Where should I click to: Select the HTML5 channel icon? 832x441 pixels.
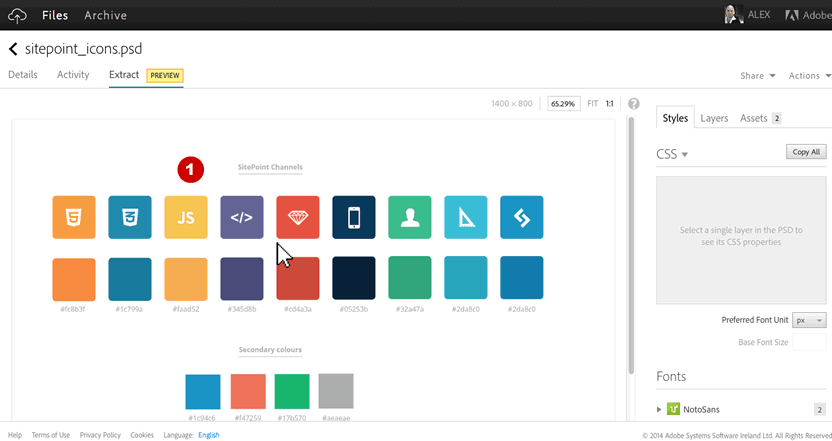point(74,217)
